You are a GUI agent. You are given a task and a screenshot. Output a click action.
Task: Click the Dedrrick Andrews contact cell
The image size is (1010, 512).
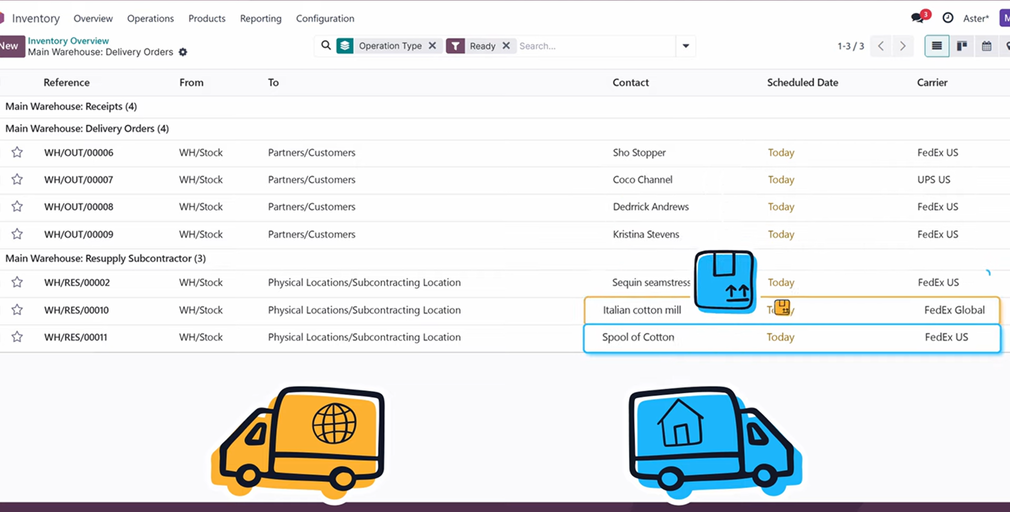pyautogui.click(x=651, y=207)
